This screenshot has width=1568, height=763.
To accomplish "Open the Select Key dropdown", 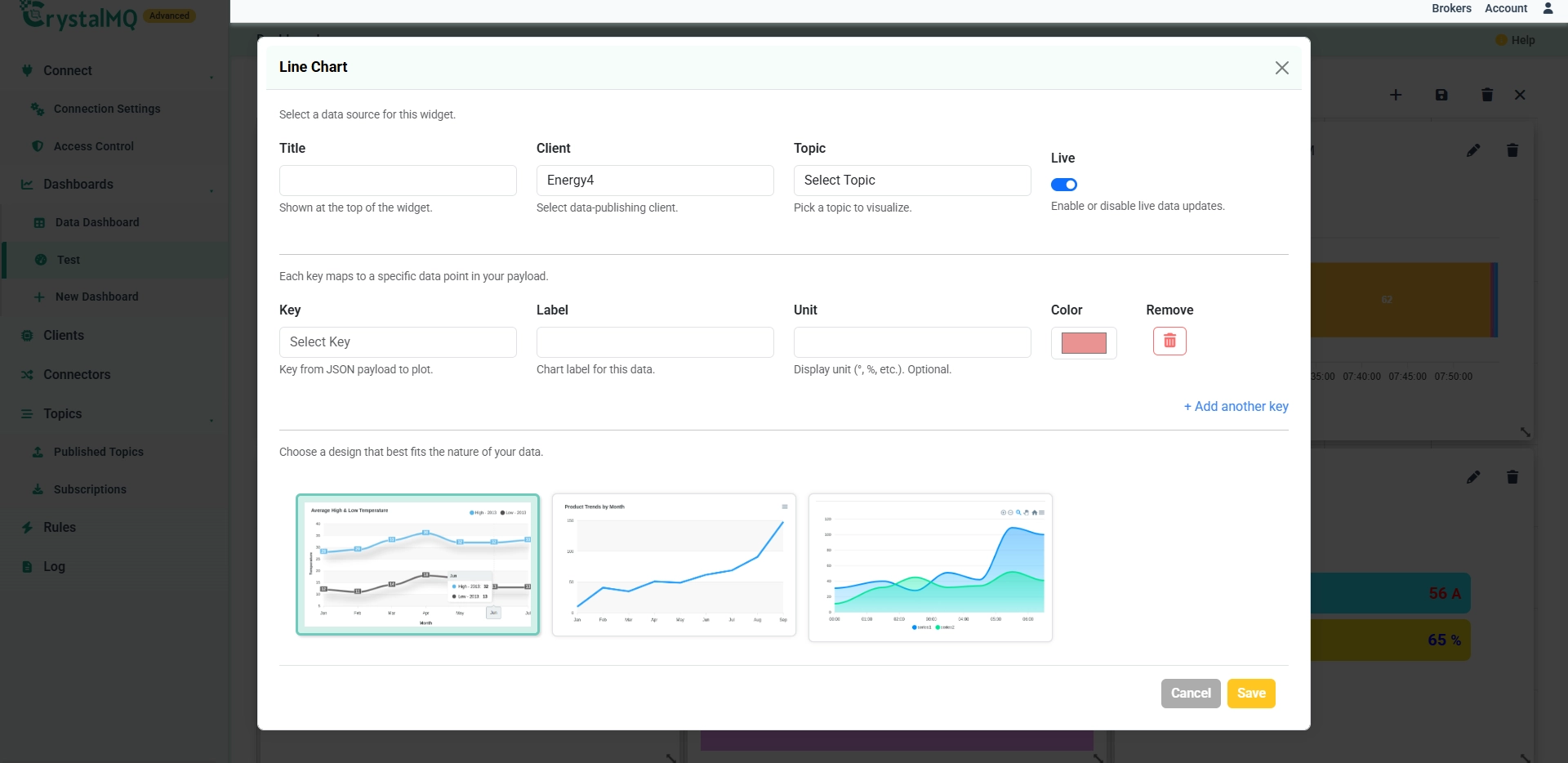I will click(x=398, y=342).
